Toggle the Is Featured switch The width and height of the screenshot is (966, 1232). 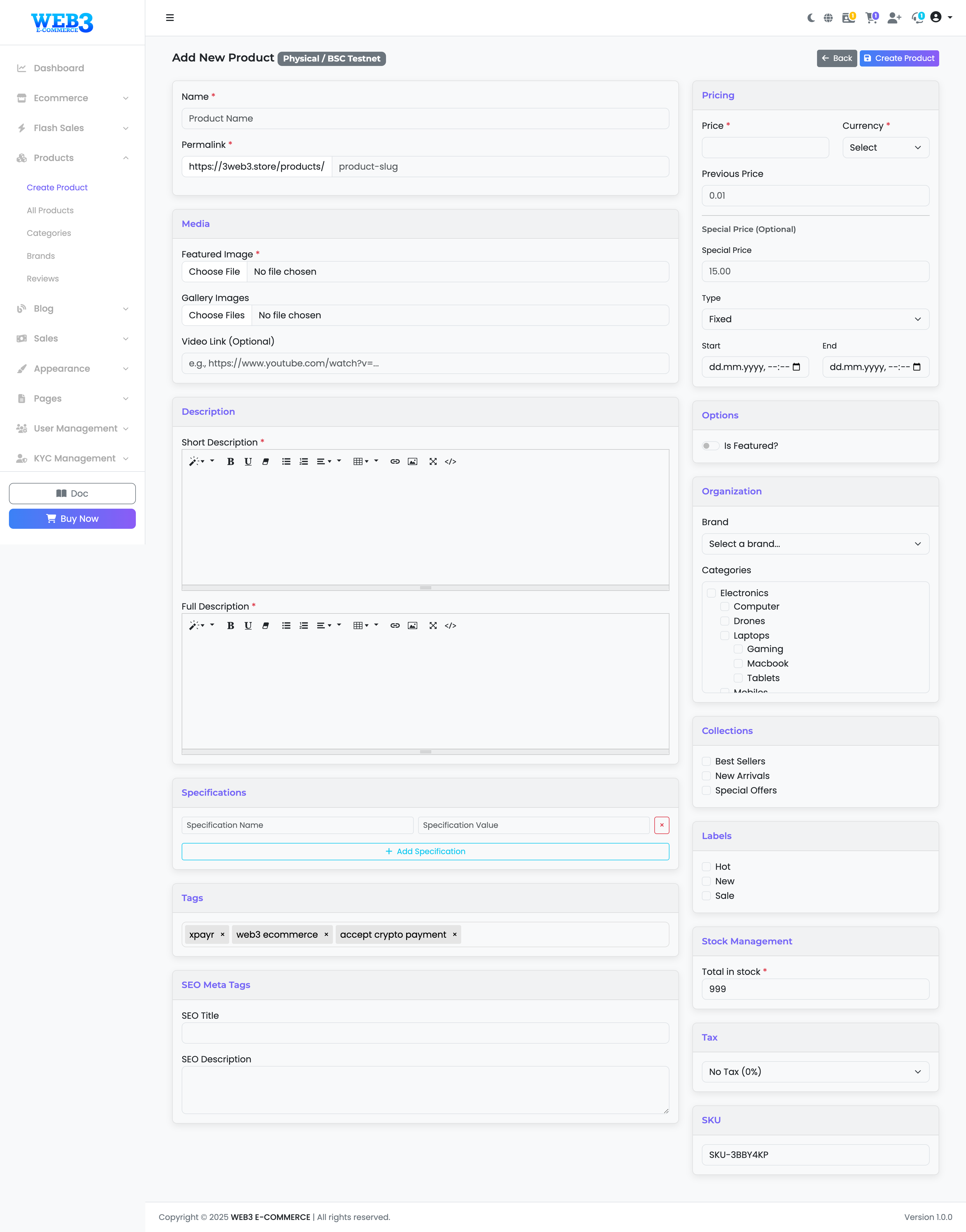click(x=710, y=446)
